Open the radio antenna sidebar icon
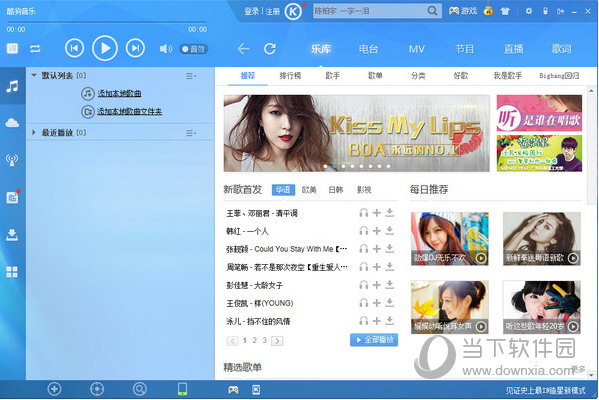Viewport: 599px width, 400px height. (x=12, y=160)
